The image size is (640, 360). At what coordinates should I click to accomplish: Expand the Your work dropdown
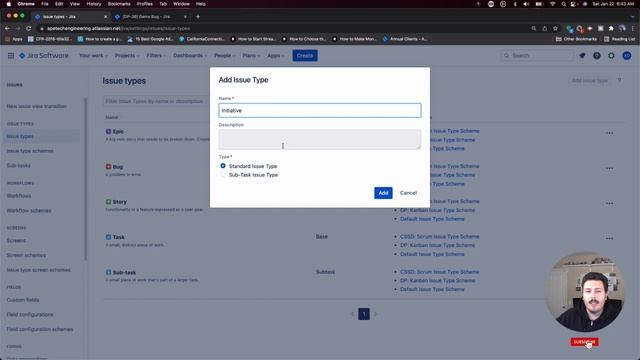pyautogui.click(x=93, y=56)
